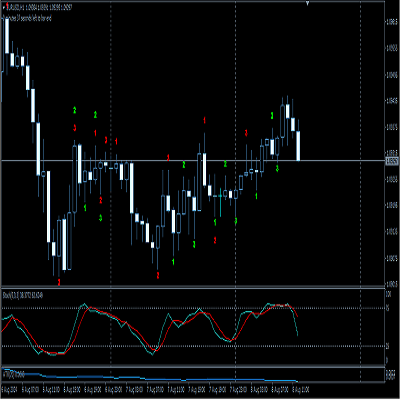The height and width of the screenshot is (400, 400).
Task: Click the first date label on the time axis
Action: (x=9, y=389)
